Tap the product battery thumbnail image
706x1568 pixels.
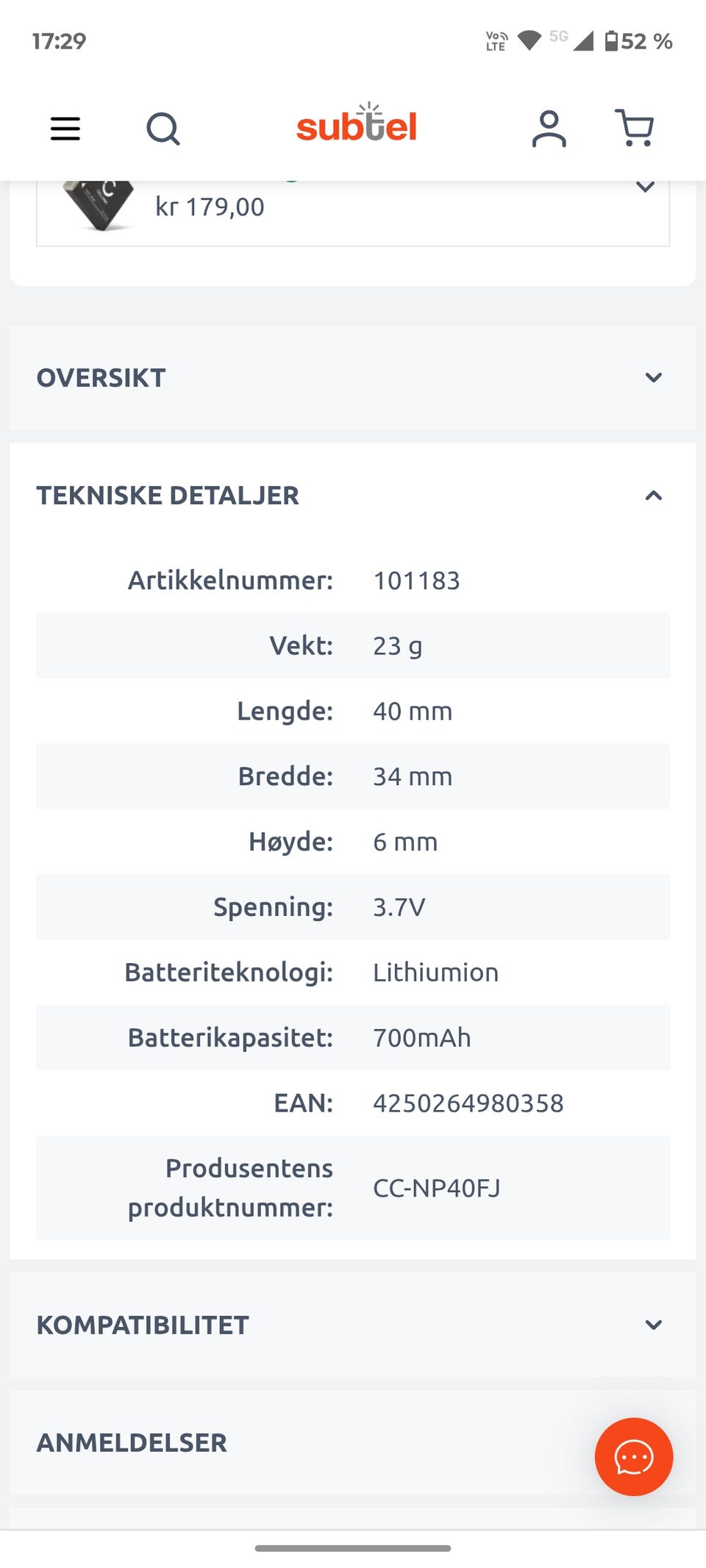click(x=98, y=205)
